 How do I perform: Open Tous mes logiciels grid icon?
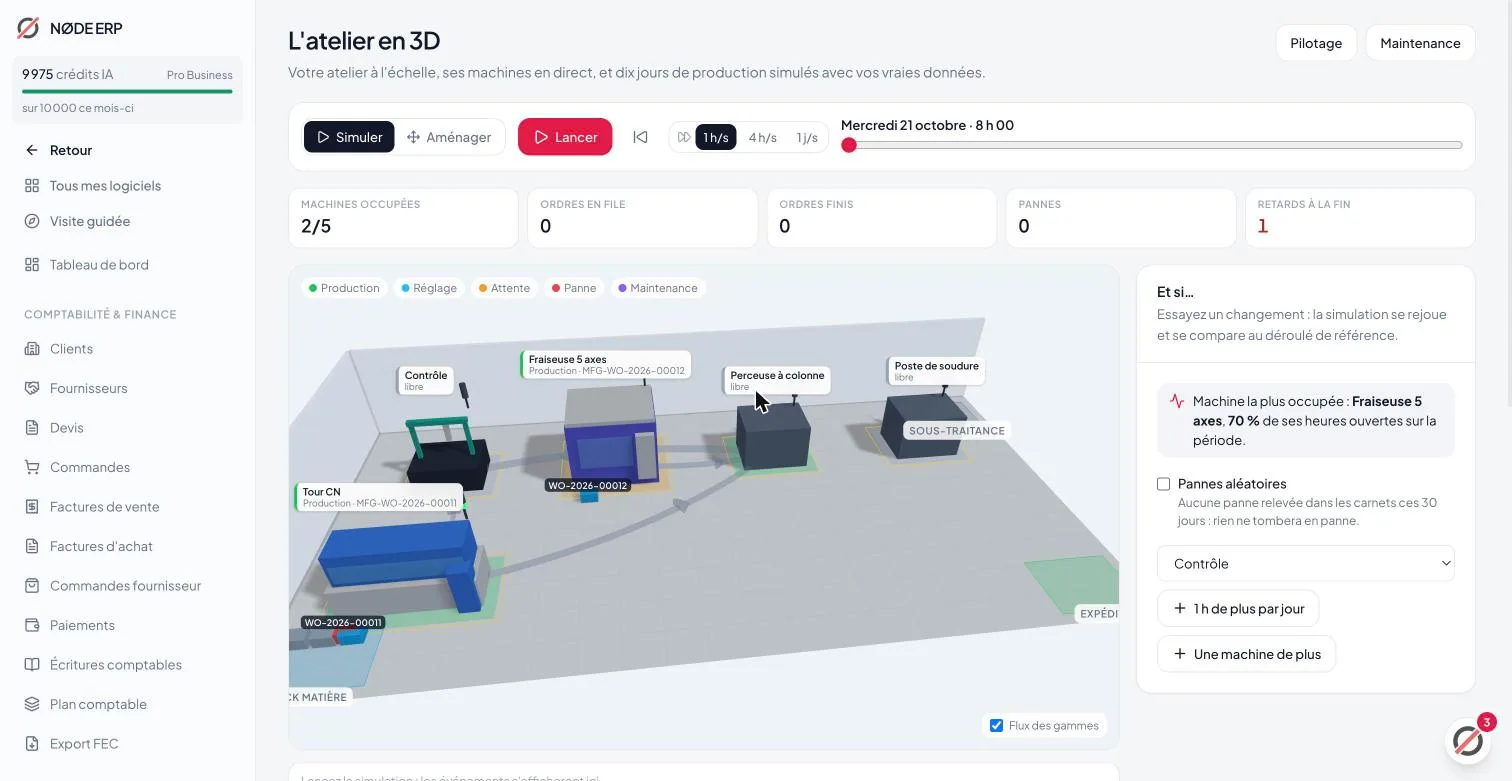click(32, 186)
